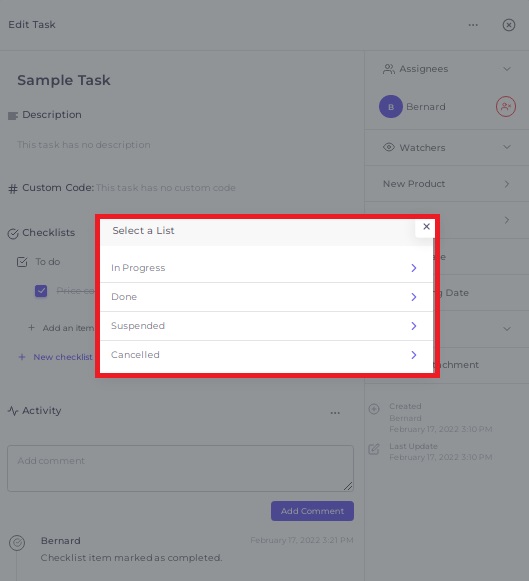The width and height of the screenshot is (529, 581).
Task: Open the Activity section ellipsis menu
Action: [x=335, y=413]
